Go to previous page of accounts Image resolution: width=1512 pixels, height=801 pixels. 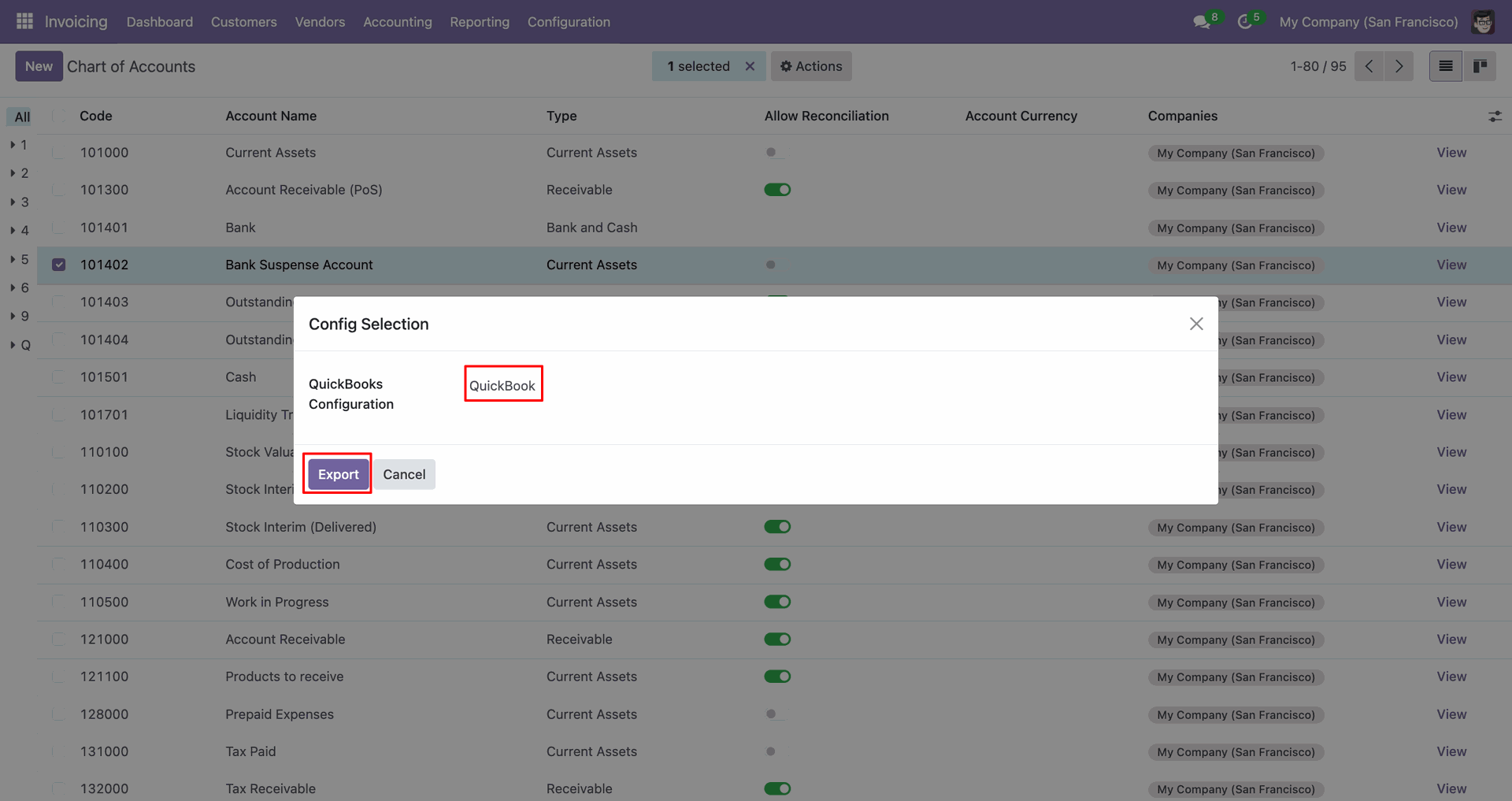coord(1369,66)
